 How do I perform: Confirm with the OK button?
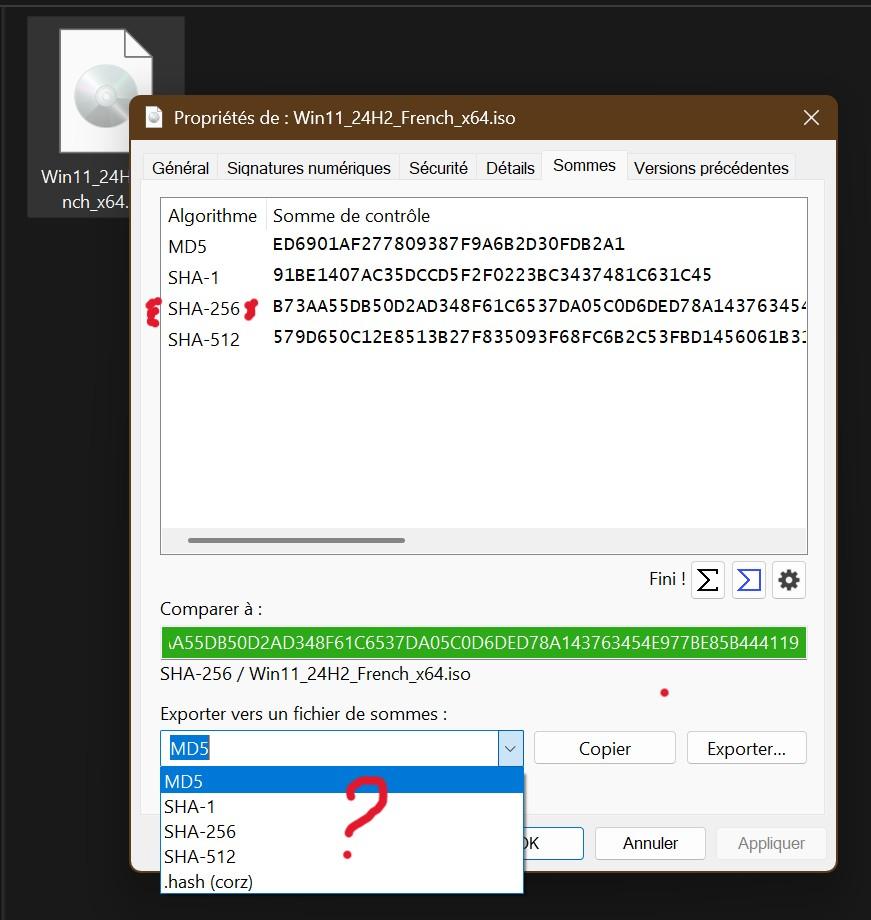click(x=552, y=843)
